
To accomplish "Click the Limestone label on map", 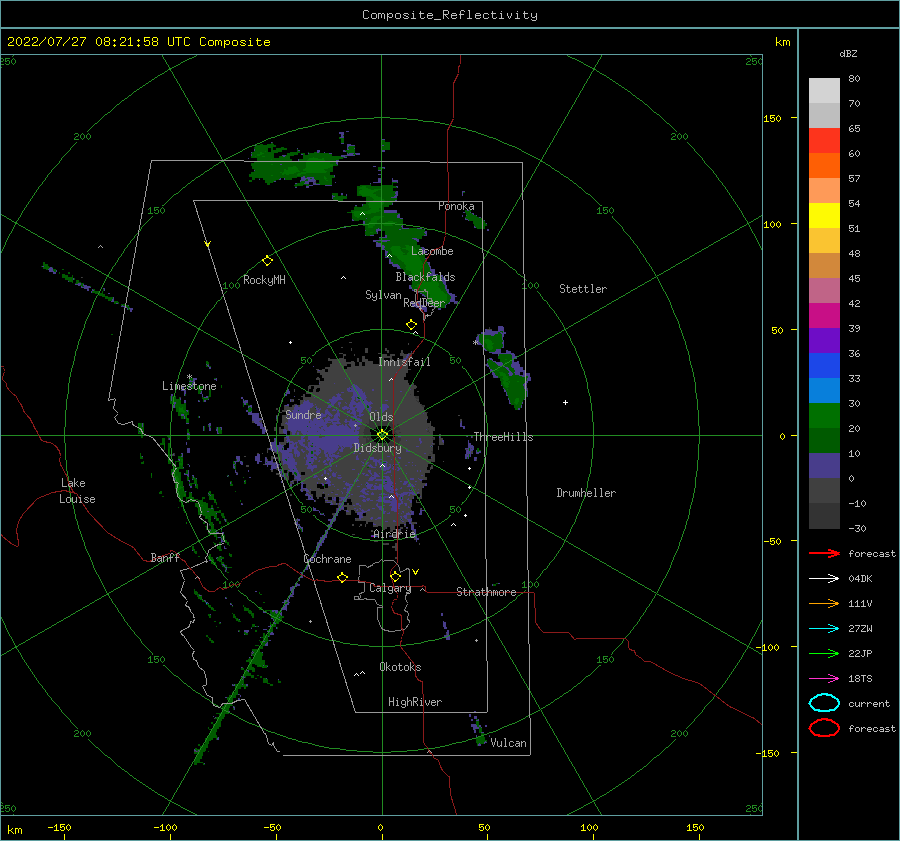I will pyautogui.click(x=189, y=386).
